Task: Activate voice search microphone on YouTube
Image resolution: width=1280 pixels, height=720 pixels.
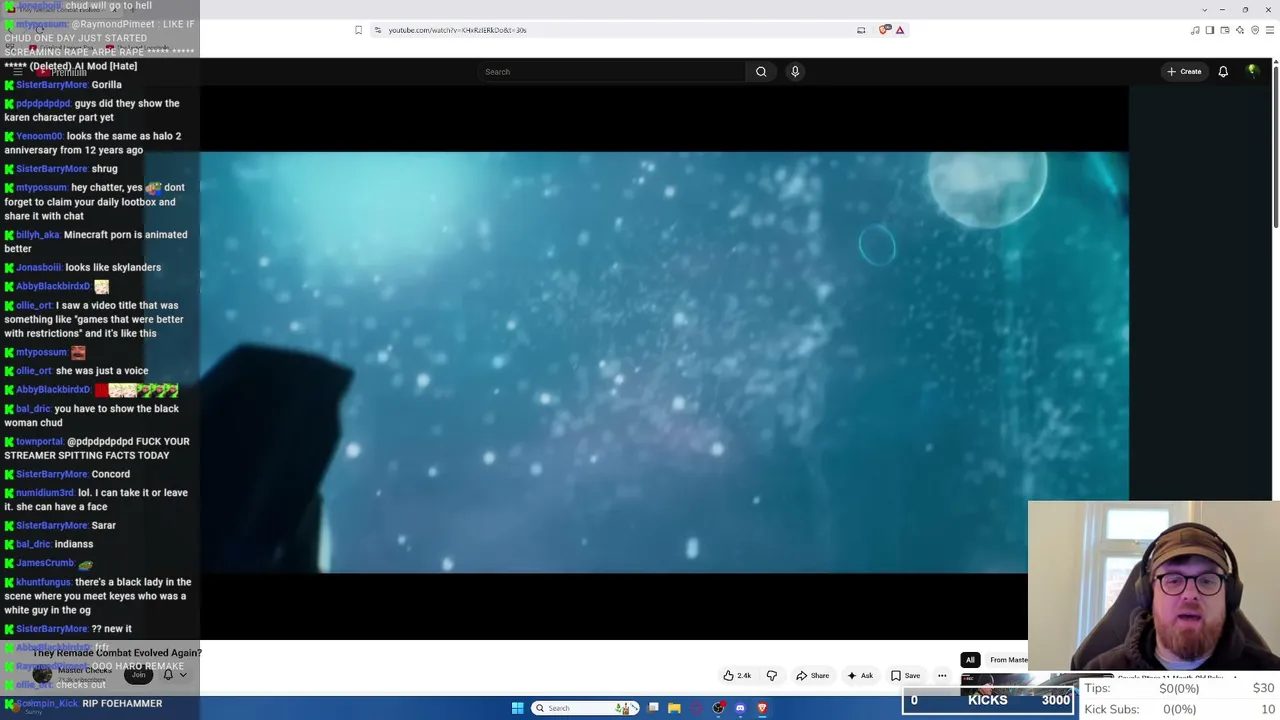Action: tap(795, 72)
